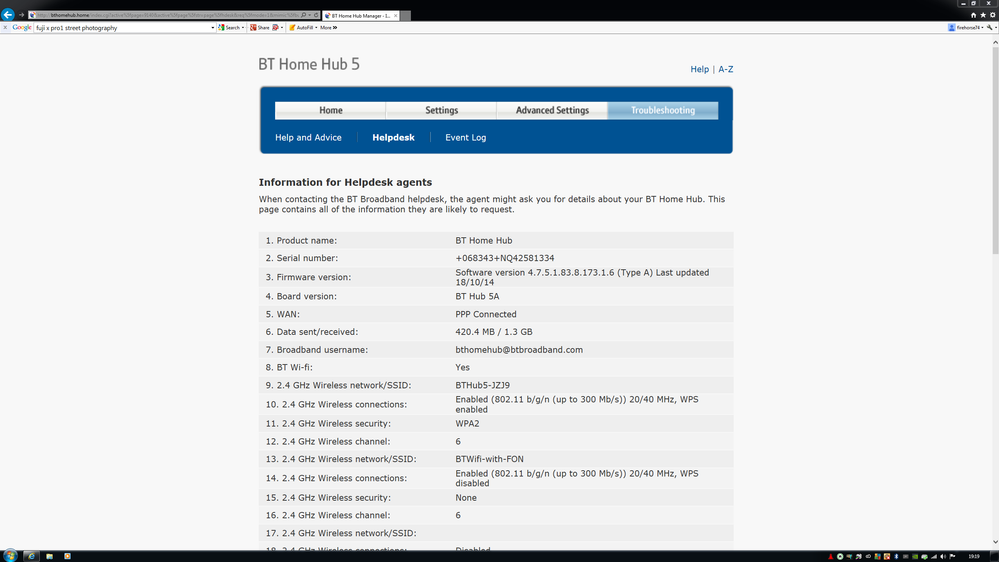Click the WPA2 security value
The width and height of the screenshot is (999, 562).
[467, 424]
